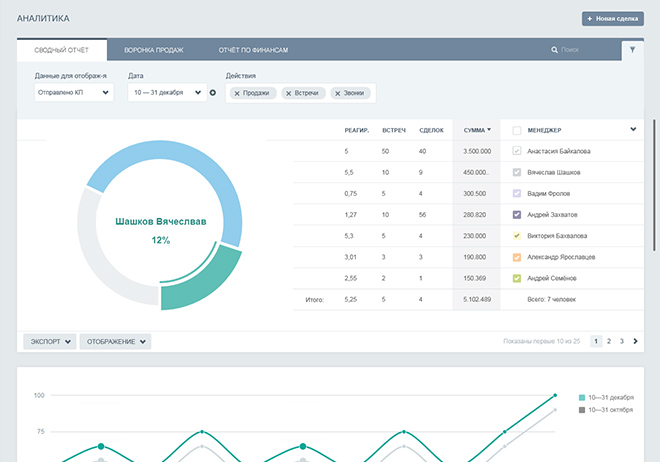Click 10—31 декабря legend color swatch
The height and width of the screenshot is (462, 660).
point(582,398)
